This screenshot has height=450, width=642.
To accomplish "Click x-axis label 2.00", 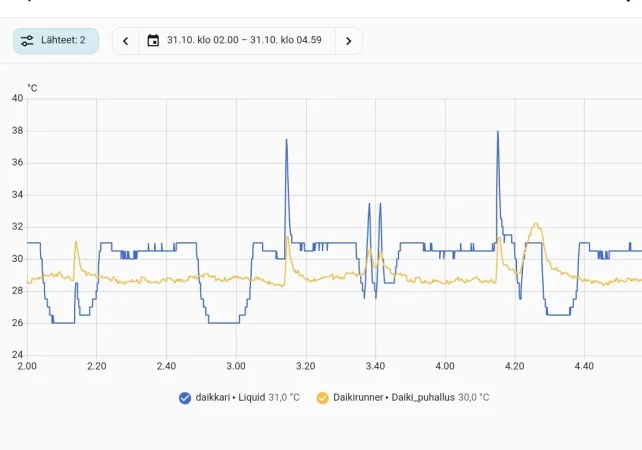I will point(27,366).
